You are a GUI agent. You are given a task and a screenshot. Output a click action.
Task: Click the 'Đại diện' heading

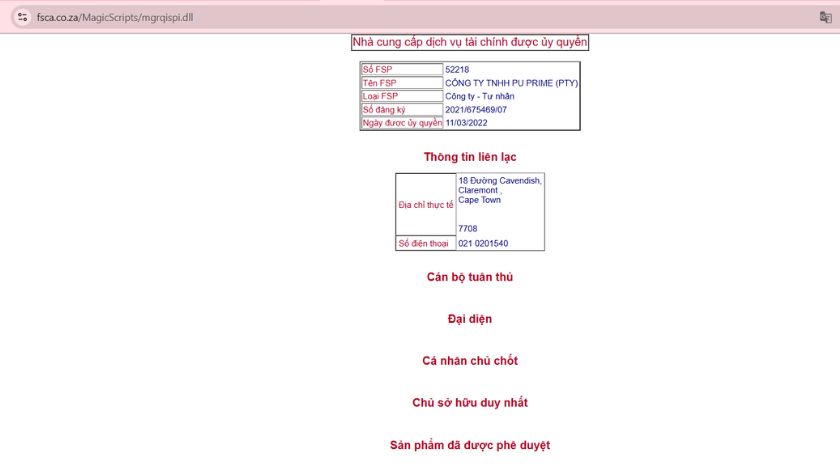pyautogui.click(x=470, y=319)
